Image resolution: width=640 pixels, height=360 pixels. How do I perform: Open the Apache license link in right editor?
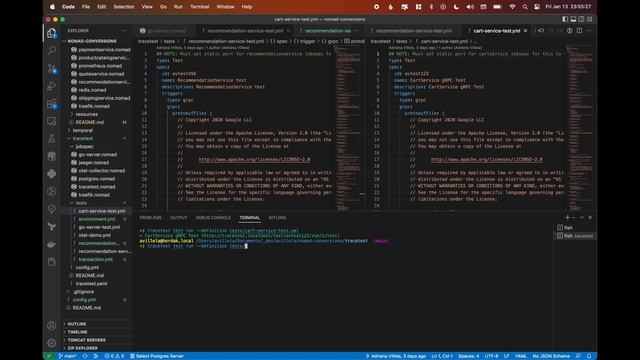[487, 160]
